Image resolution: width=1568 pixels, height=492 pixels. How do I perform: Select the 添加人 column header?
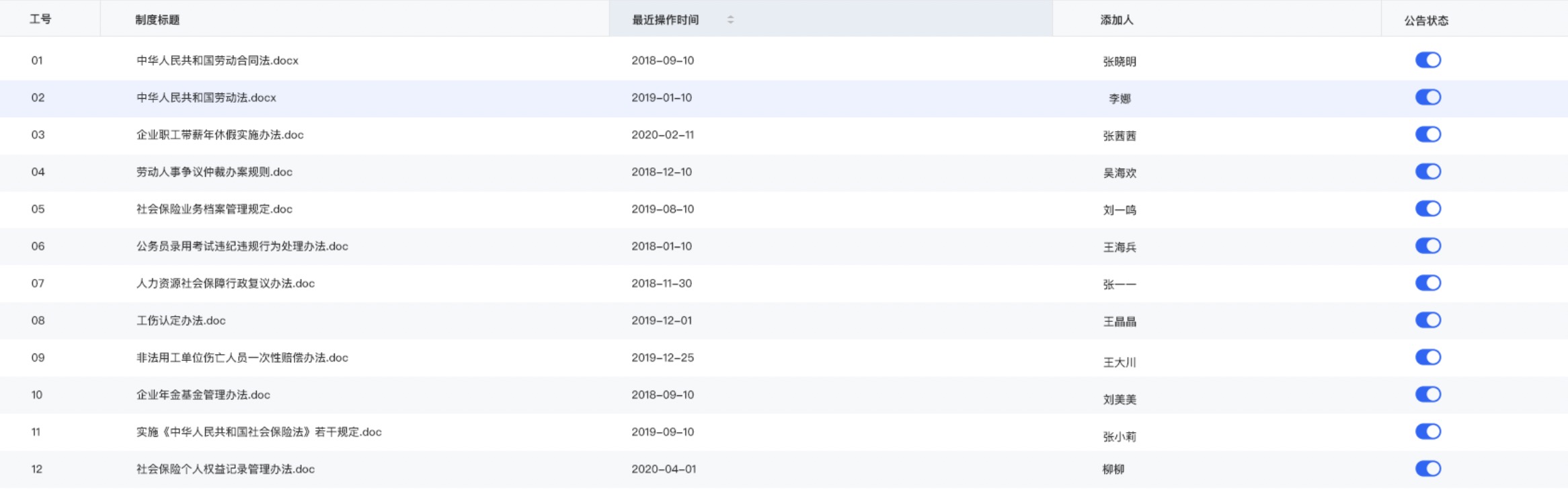pos(1116,20)
